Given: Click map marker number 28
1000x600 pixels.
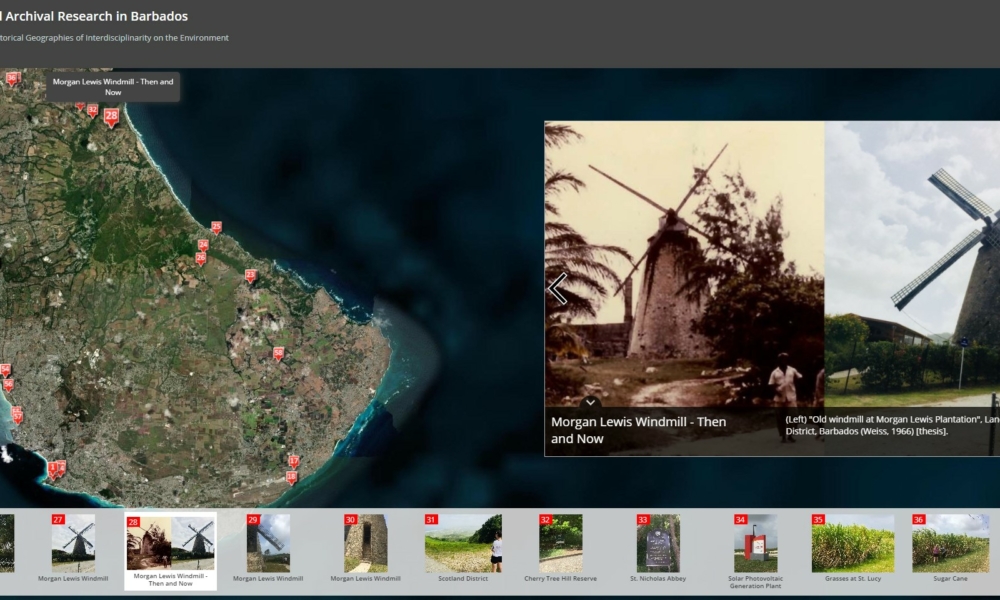Looking at the screenshot, I should [x=111, y=116].
